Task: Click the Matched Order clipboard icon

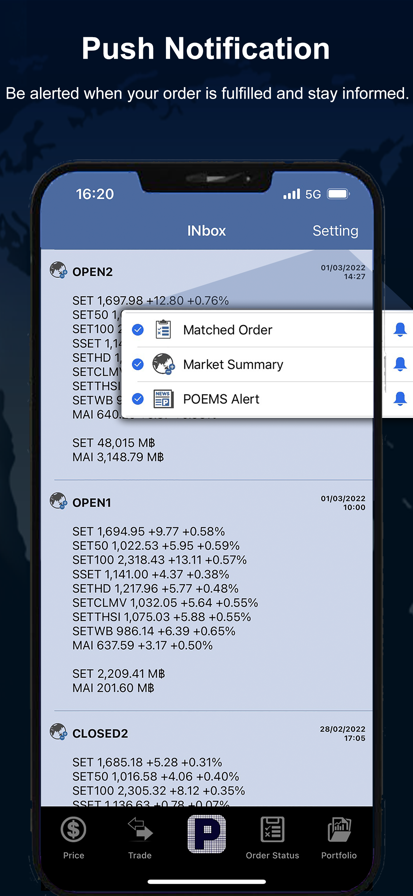Action: [x=163, y=330]
